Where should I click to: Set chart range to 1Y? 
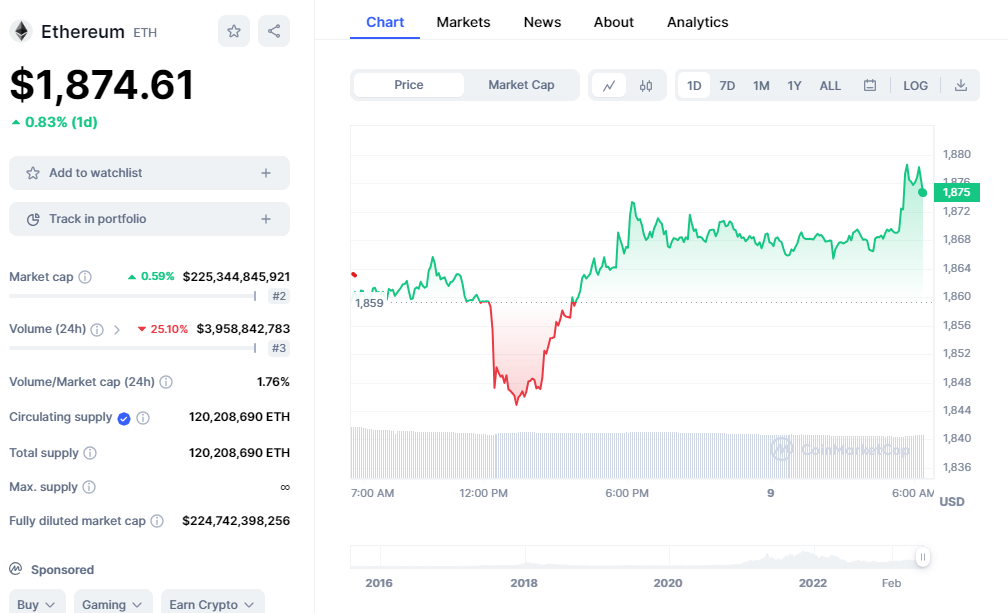pyautogui.click(x=795, y=85)
